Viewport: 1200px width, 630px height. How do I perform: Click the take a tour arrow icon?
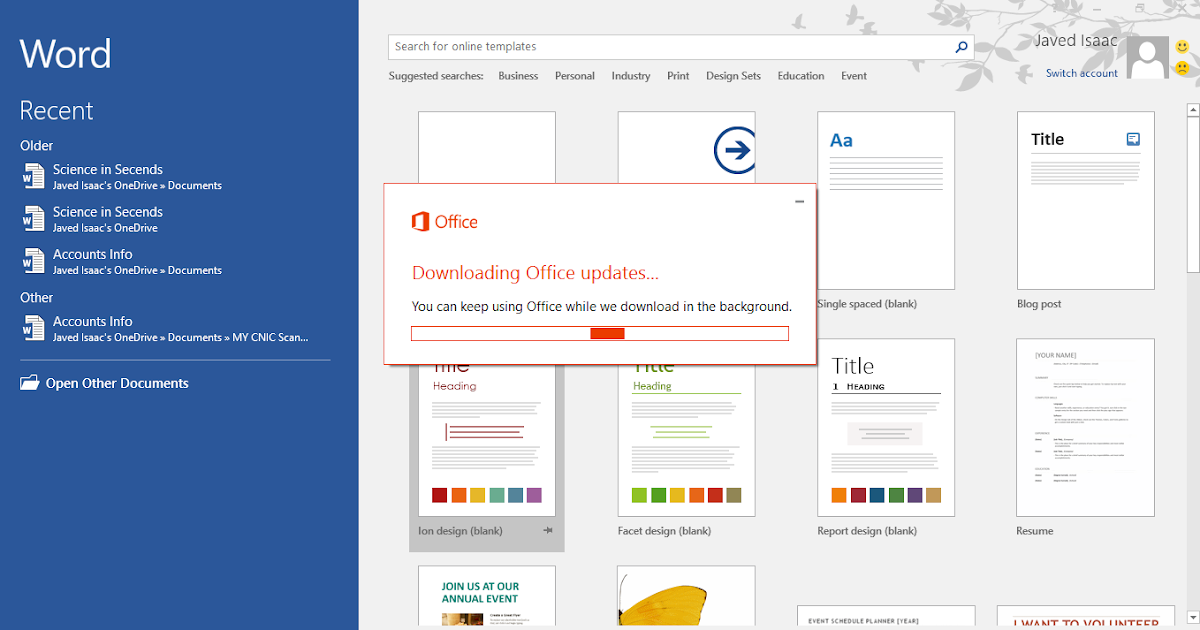pos(734,151)
